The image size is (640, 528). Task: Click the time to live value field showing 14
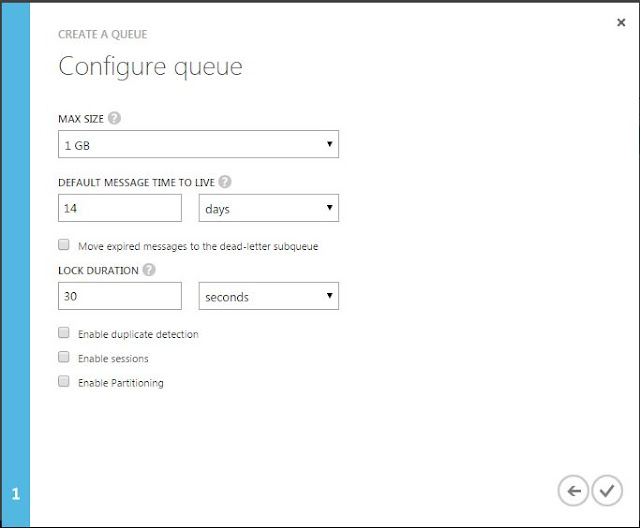[119, 208]
